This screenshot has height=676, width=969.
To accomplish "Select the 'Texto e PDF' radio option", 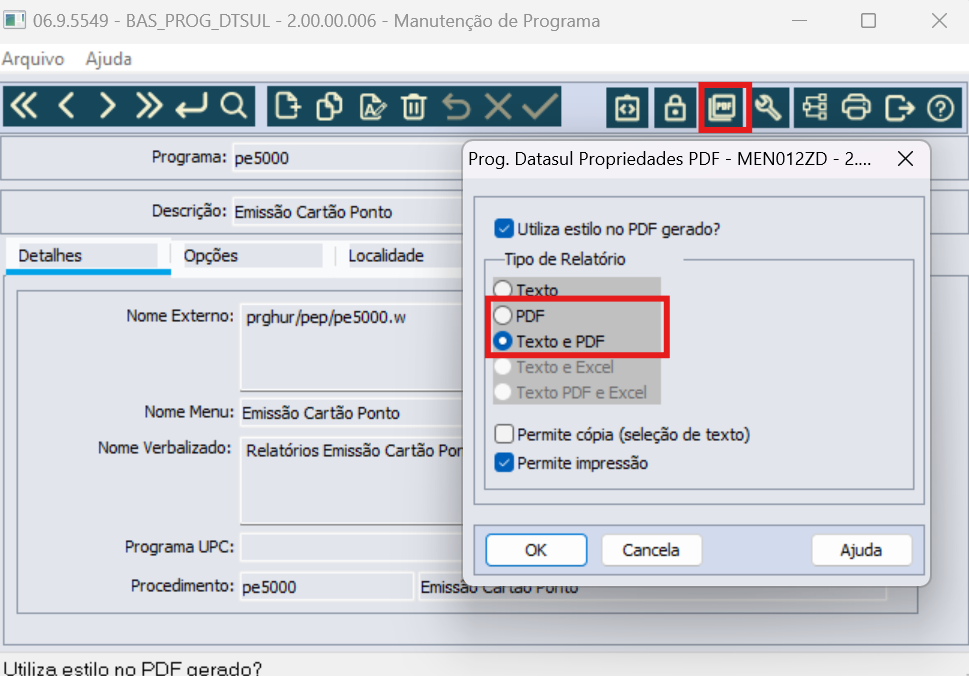I will [x=502, y=341].
